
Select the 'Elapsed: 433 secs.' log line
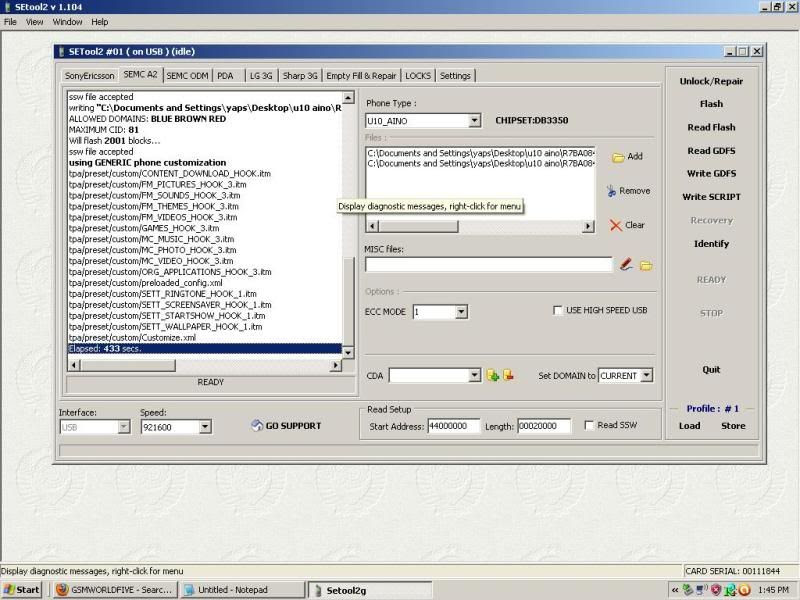205,348
